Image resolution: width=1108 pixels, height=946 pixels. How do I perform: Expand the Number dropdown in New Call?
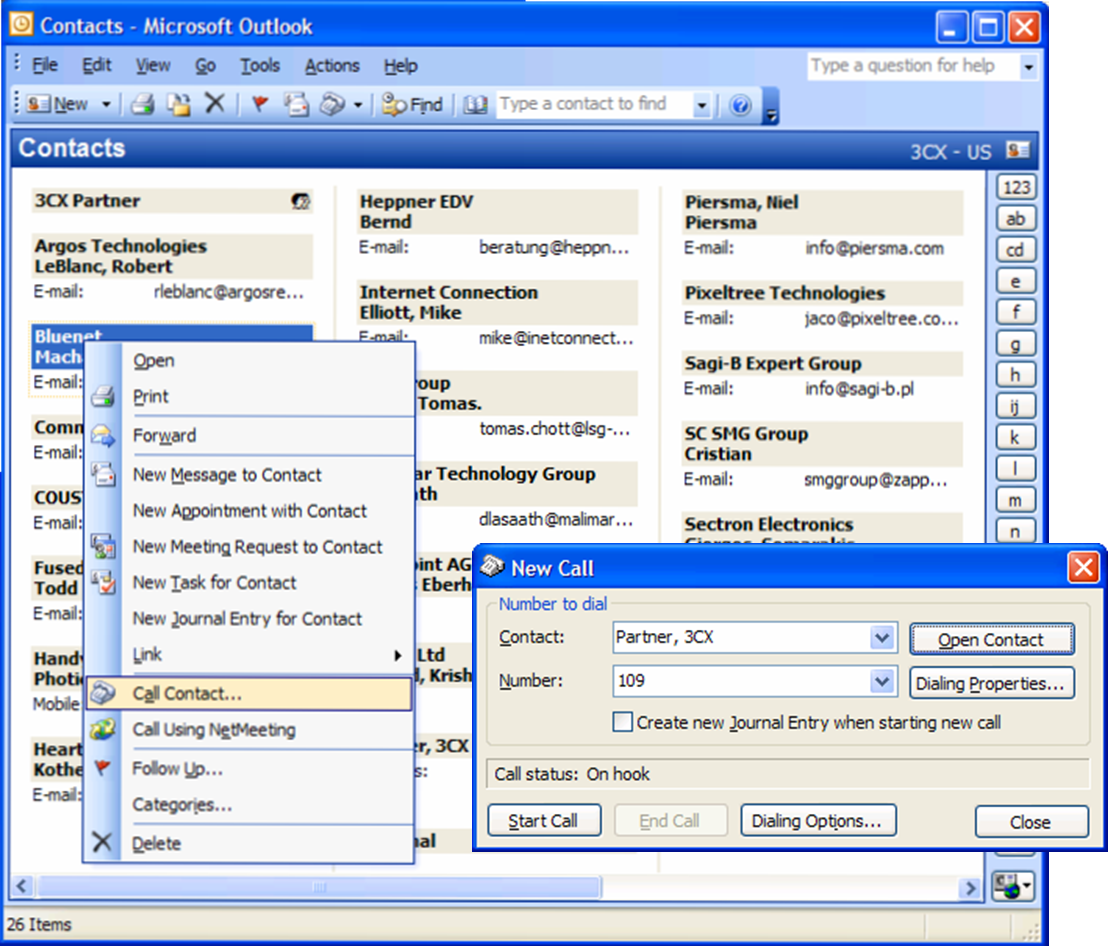pyautogui.click(x=882, y=682)
